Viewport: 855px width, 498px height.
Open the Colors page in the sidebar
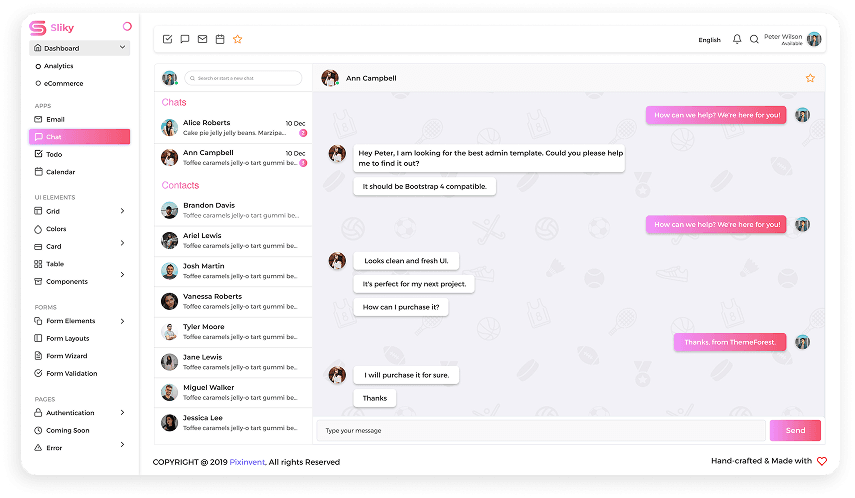click(x=56, y=229)
